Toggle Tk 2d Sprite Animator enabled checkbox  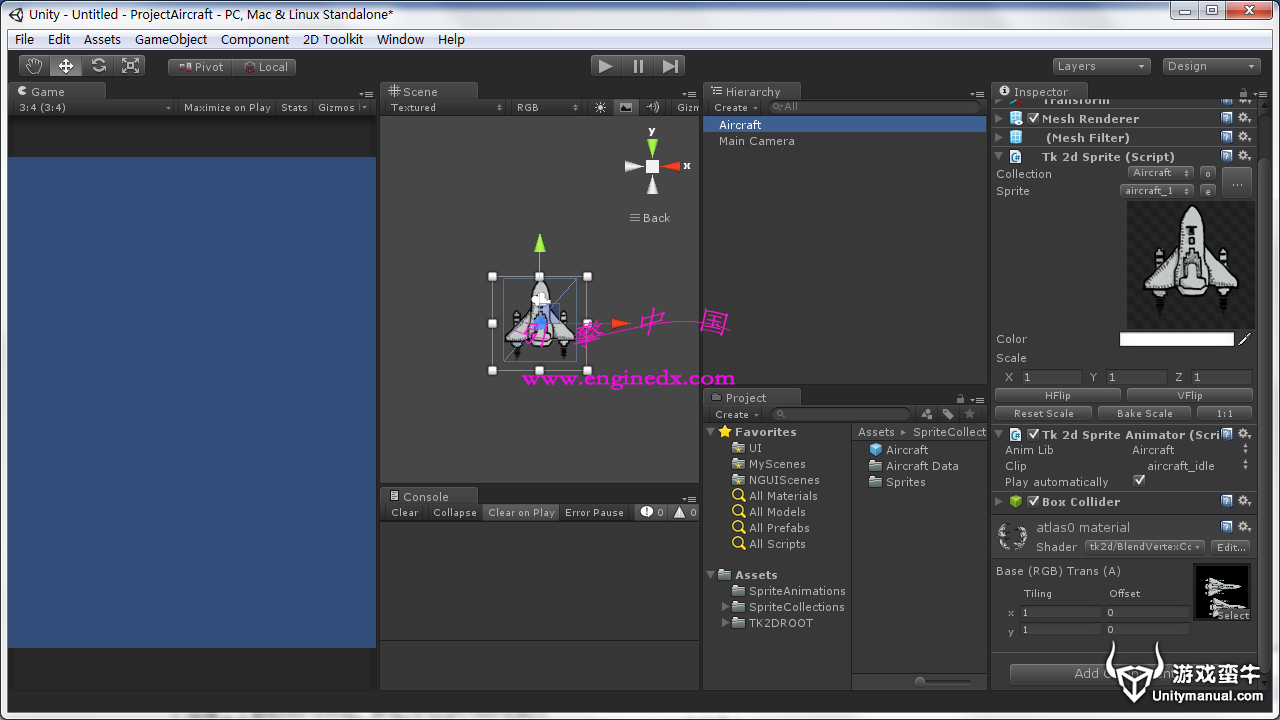click(x=1034, y=434)
